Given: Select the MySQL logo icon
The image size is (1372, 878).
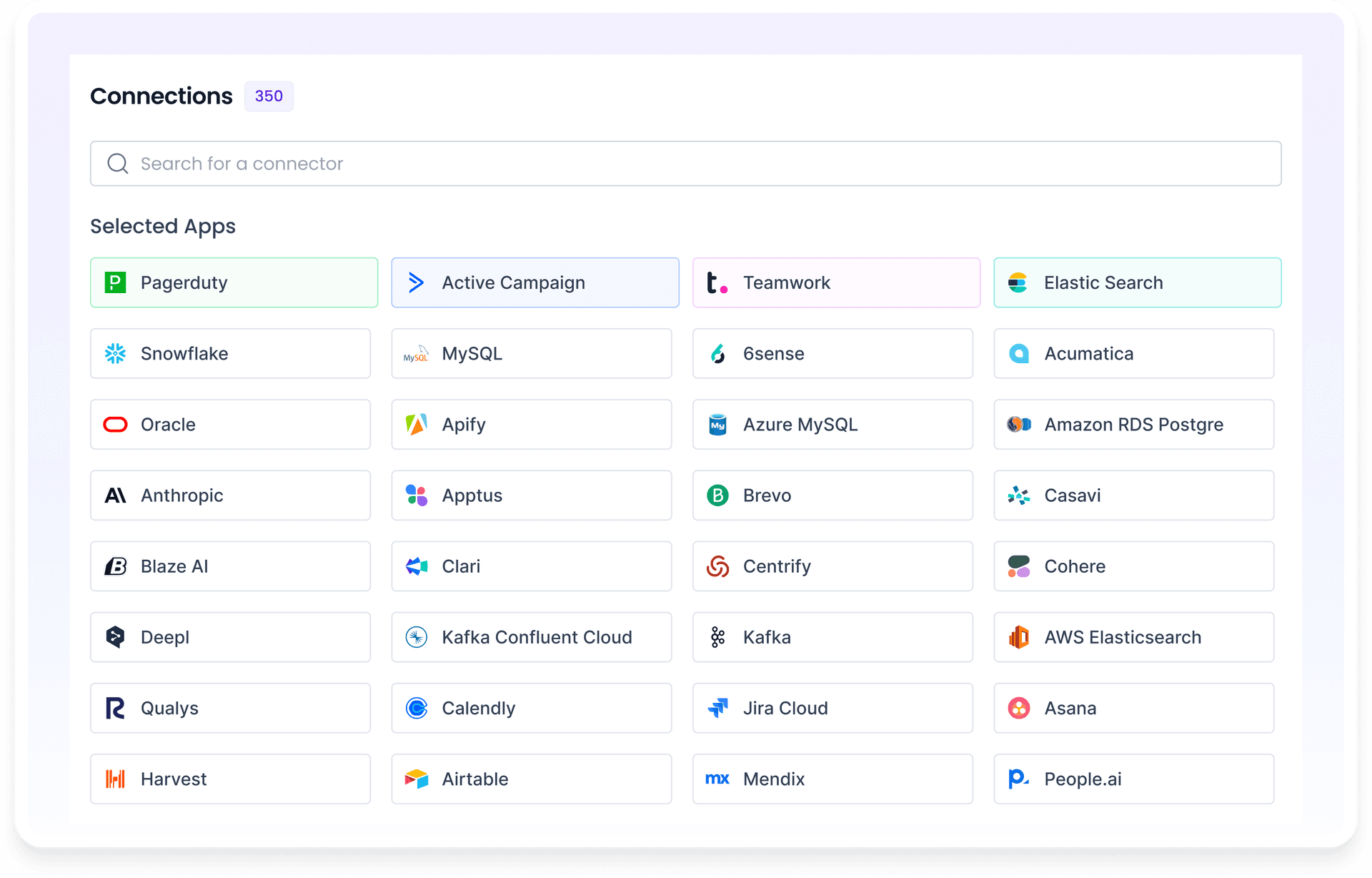Looking at the screenshot, I should pos(416,353).
